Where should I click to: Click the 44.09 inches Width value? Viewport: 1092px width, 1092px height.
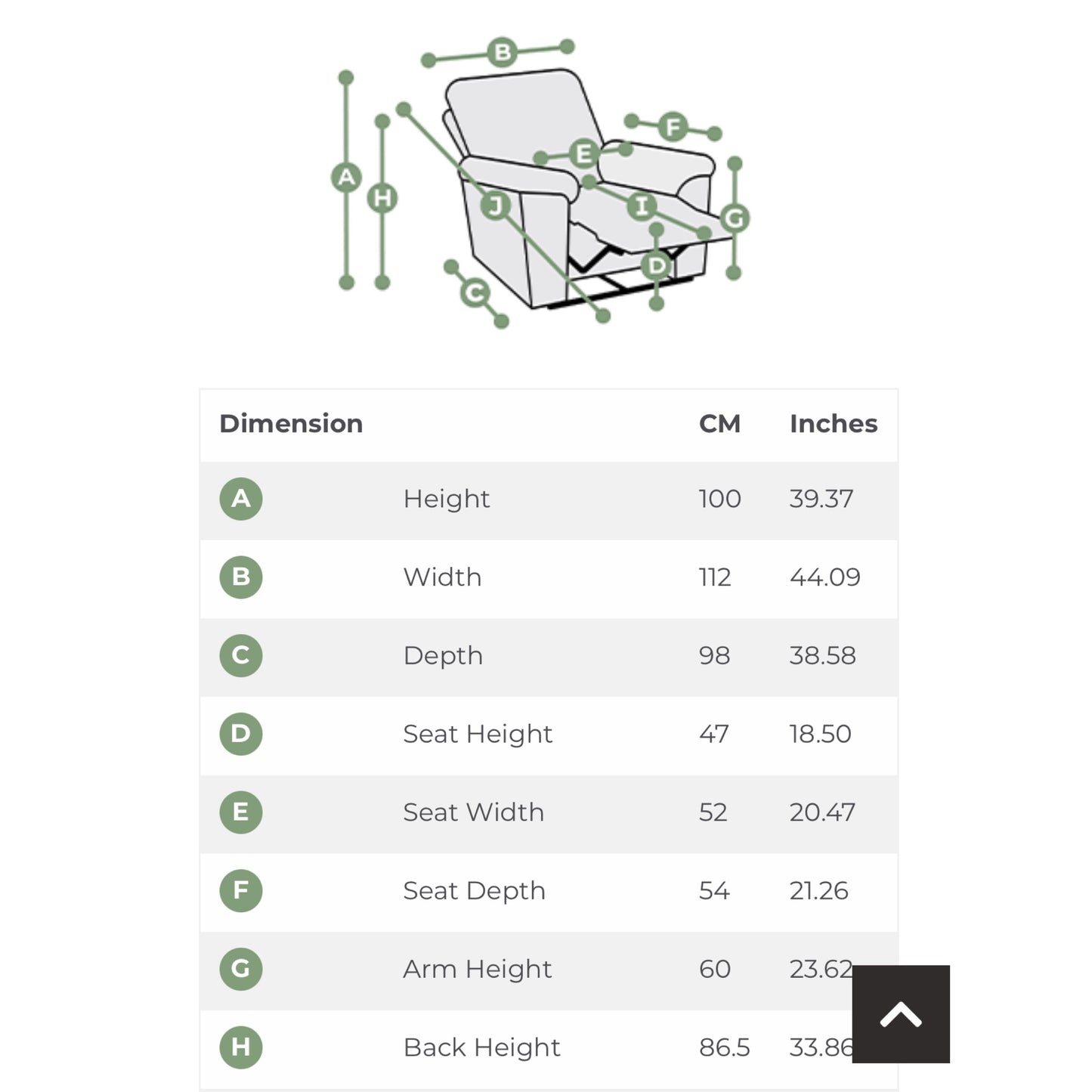click(x=824, y=577)
